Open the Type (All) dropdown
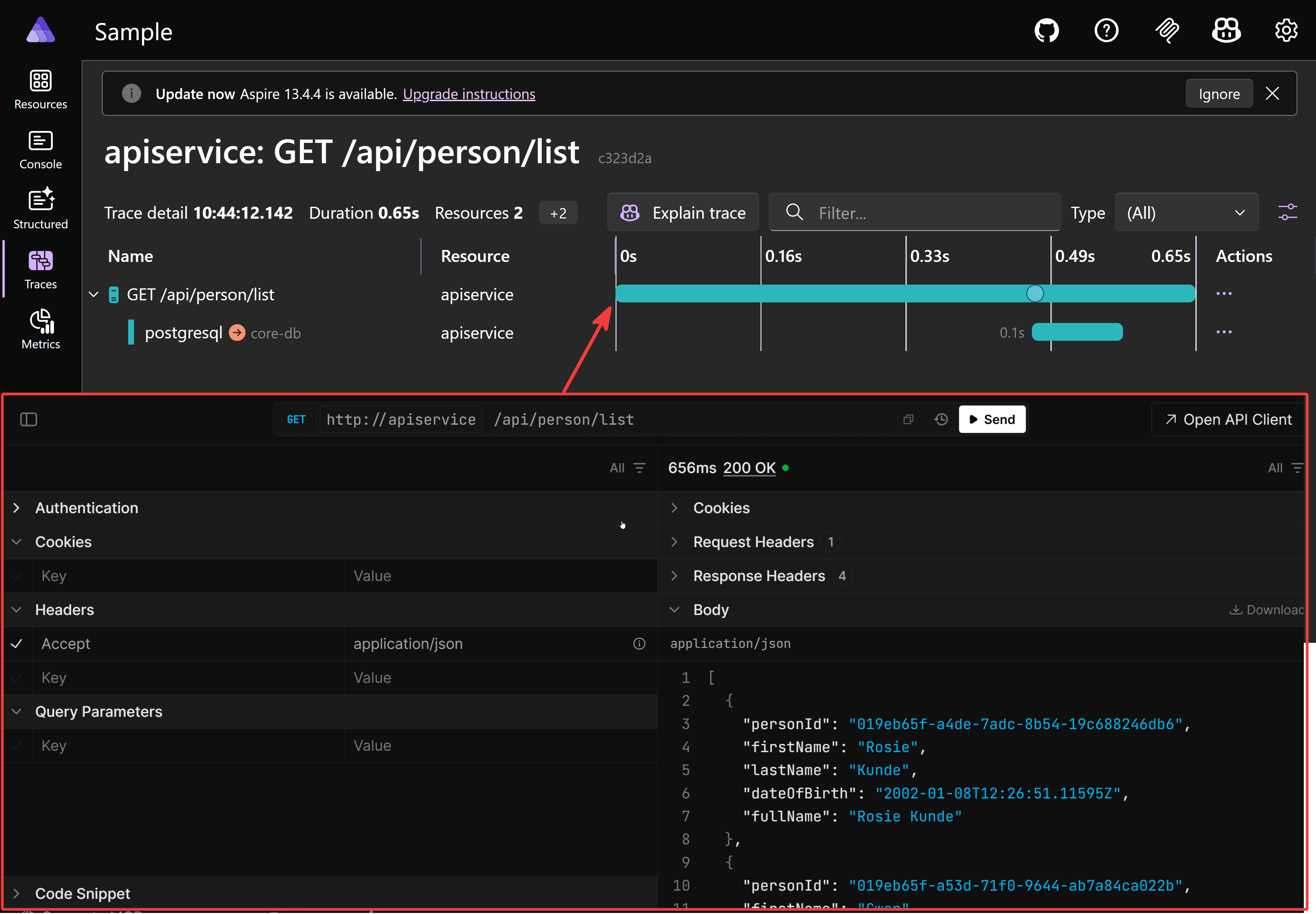 tap(1186, 213)
